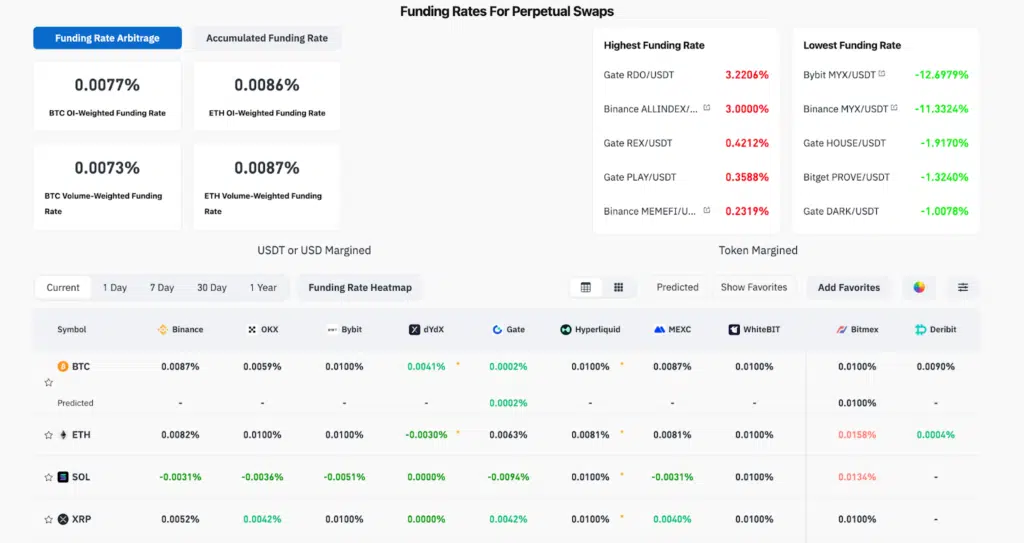Image resolution: width=1024 pixels, height=543 pixels.
Task: Star the SOL row as favorite
Action: 48,477
